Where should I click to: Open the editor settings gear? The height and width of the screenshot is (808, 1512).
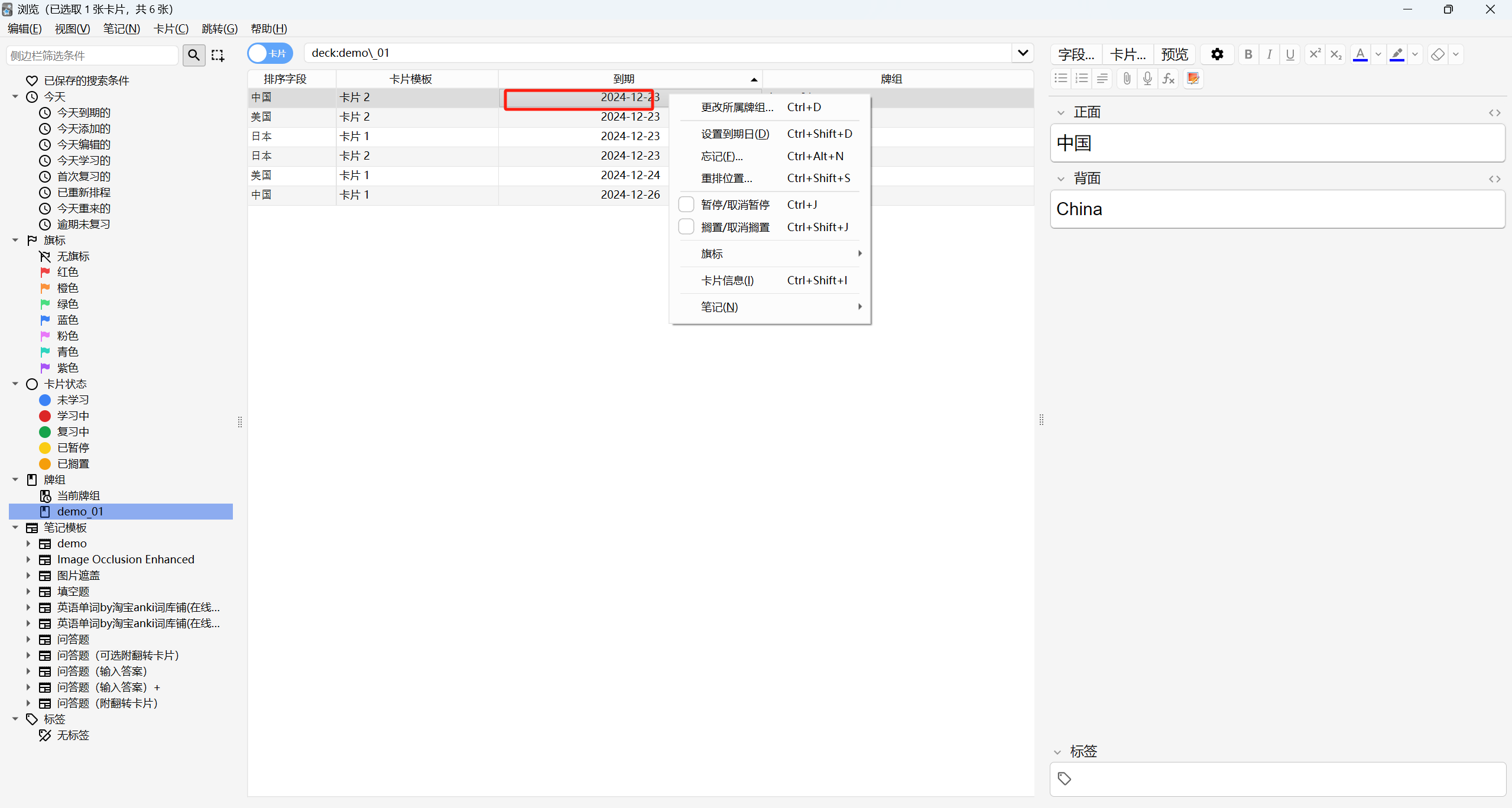pos(1217,54)
